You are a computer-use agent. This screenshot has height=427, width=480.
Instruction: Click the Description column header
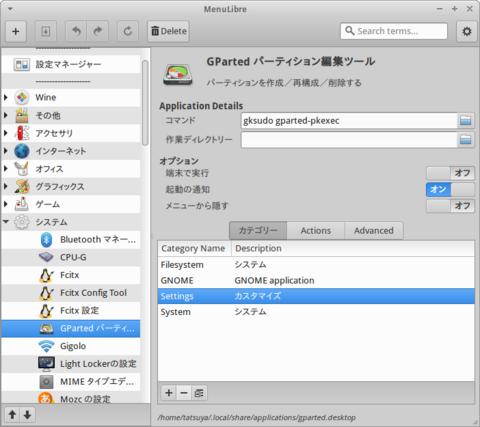(x=353, y=249)
